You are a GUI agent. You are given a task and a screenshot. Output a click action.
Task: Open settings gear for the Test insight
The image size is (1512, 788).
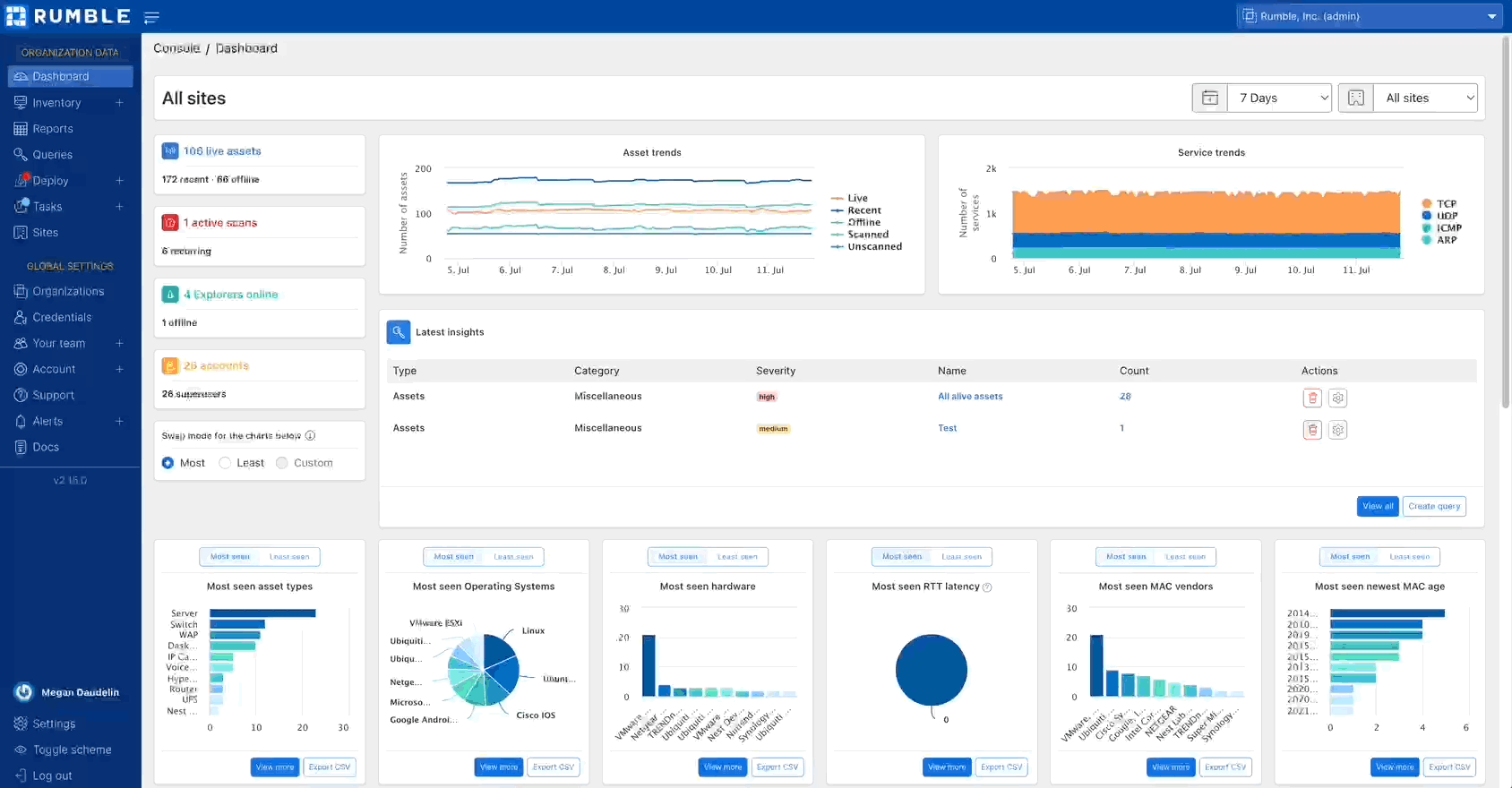[x=1337, y=430]
